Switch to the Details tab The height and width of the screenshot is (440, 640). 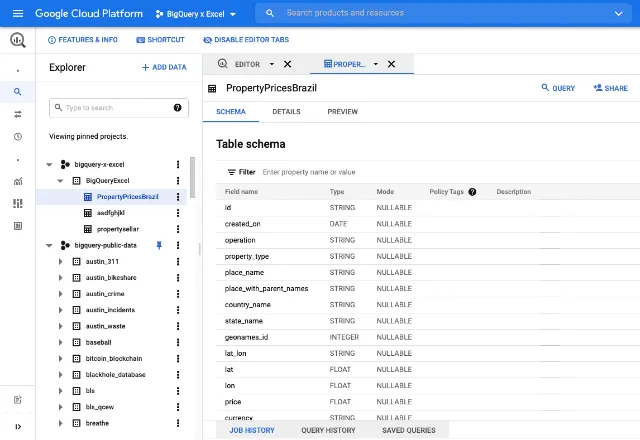(286, 112)
